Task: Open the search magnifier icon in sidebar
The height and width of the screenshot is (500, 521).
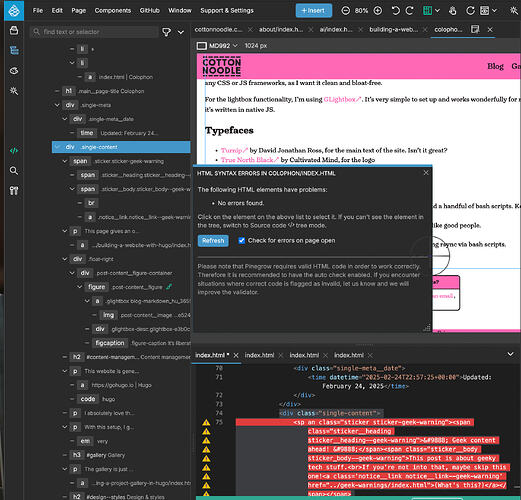Action: click(x=14, y=171)
